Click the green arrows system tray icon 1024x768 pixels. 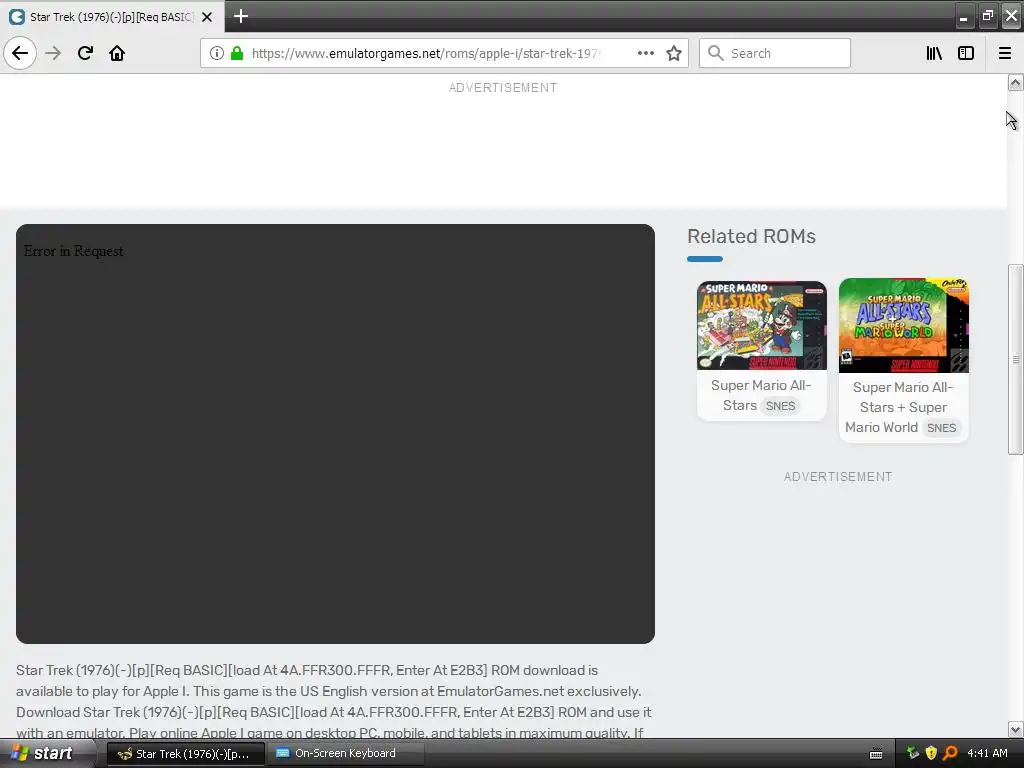(x=913, y=754)
